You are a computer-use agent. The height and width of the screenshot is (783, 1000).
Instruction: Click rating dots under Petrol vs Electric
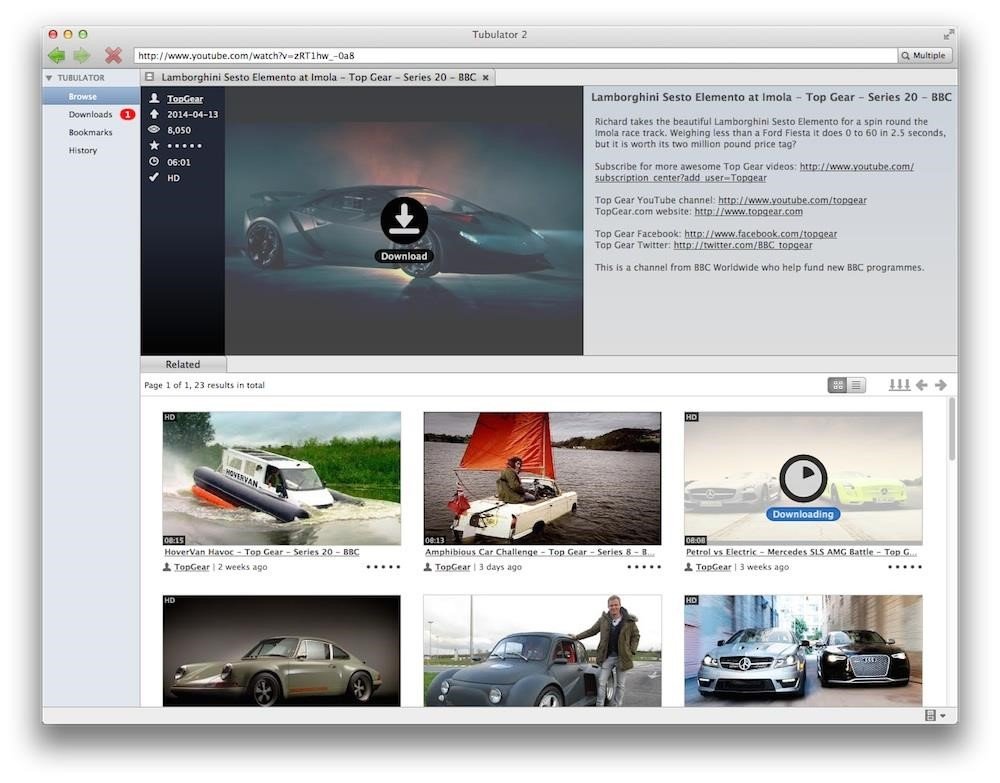pos(905,567)
